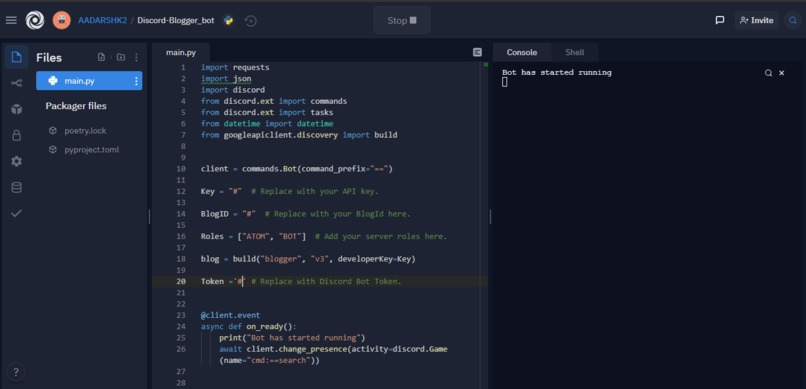The width and height of the screenshot is (806, 389).
Task: Click line number 20 in the gutter
Action: click(180, 282)
